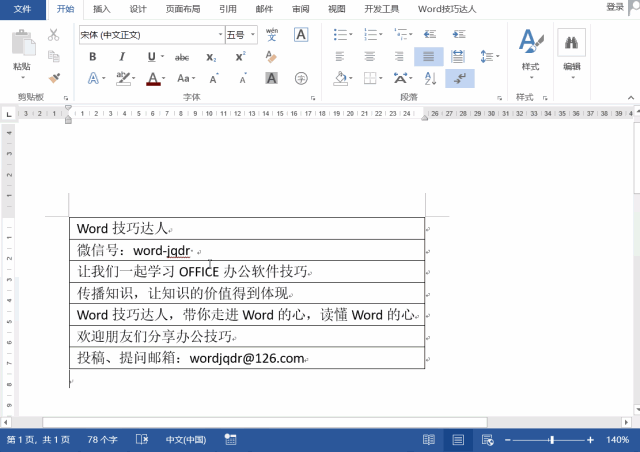Click Grow Font icon
Screen dimensions: 640x452
[214, 78]
